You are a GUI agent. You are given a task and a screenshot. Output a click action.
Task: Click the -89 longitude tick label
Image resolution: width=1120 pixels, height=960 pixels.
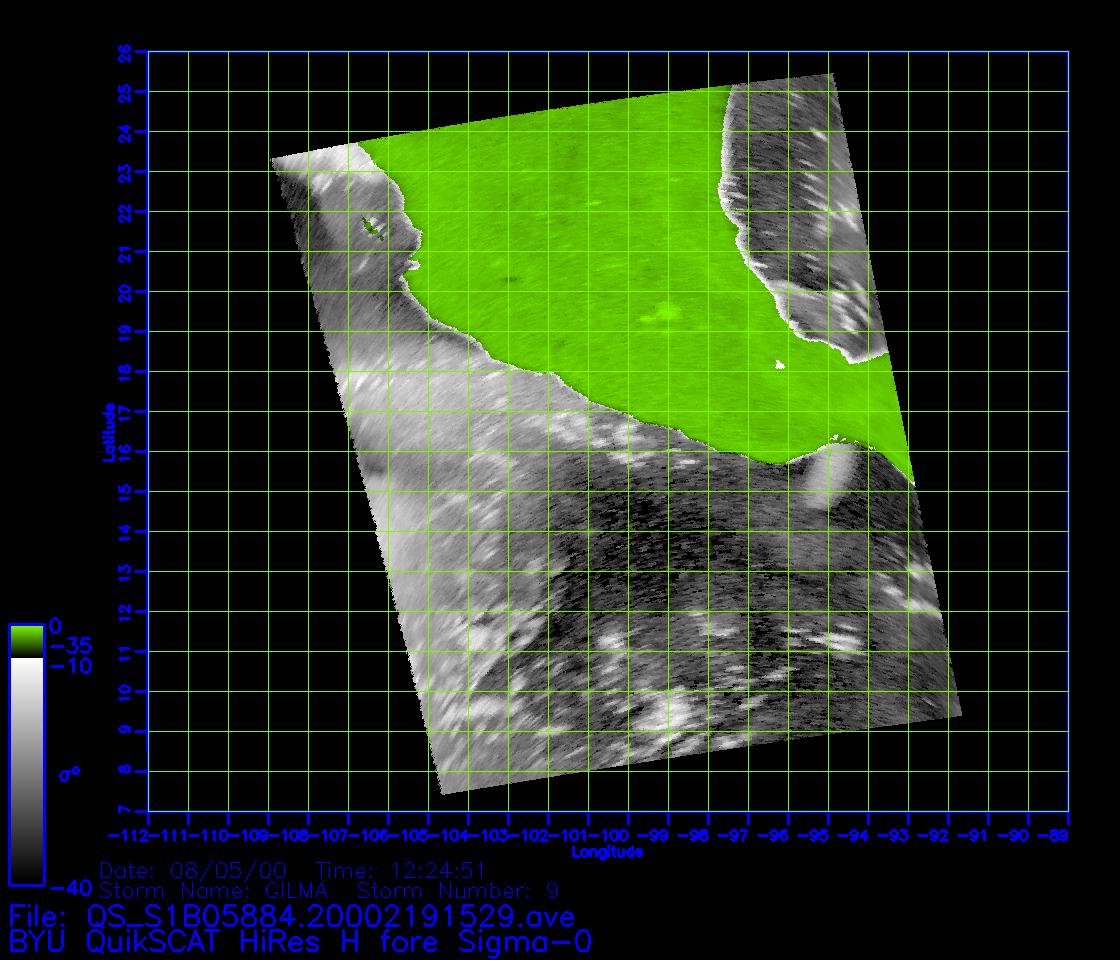(x=1055, y=835)
